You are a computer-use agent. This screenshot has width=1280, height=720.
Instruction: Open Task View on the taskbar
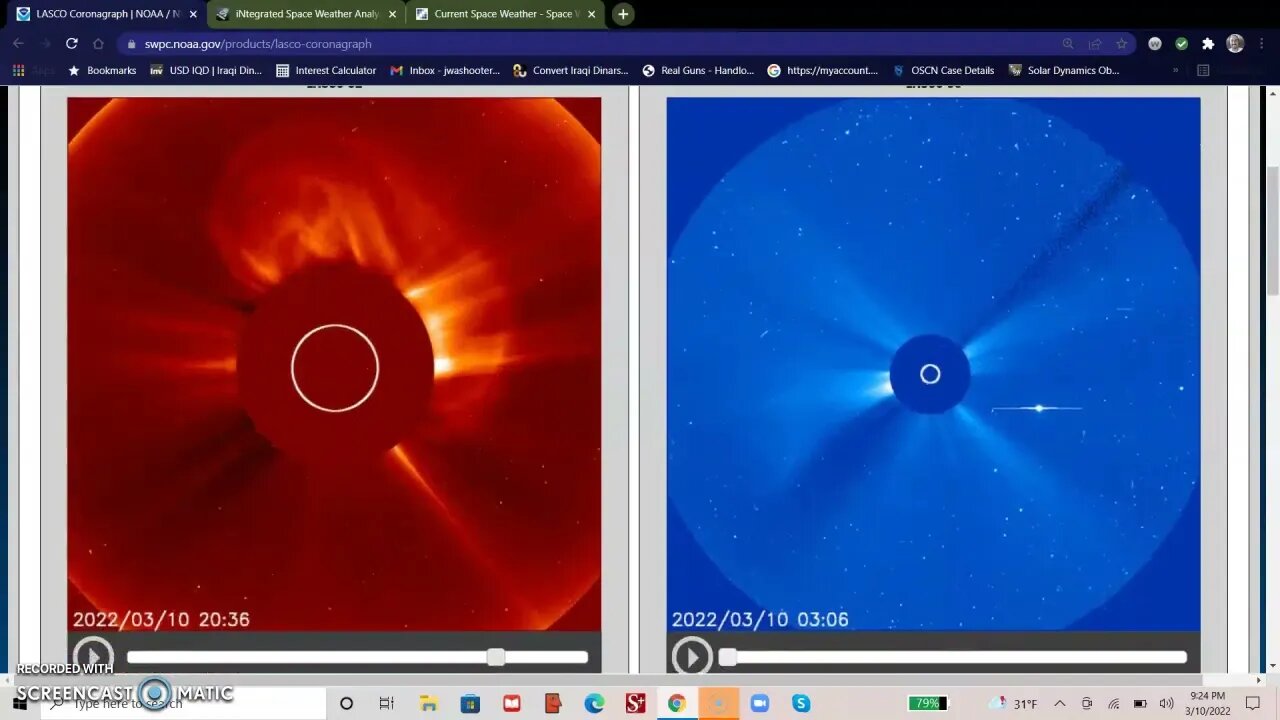point(386,704)
